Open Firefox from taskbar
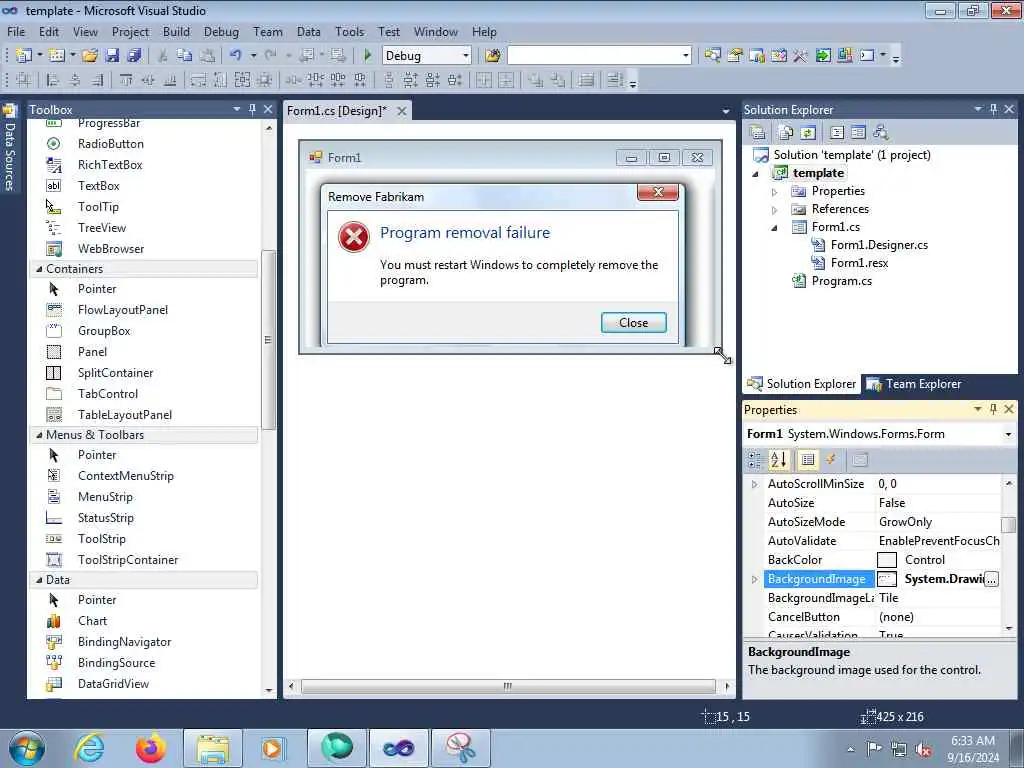The image size is (1024, 768). 151,748
